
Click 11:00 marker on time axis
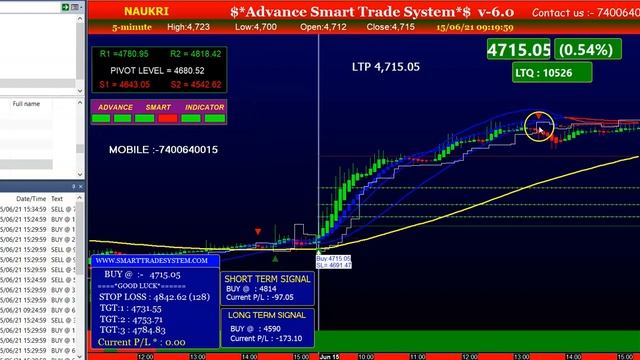418,357
